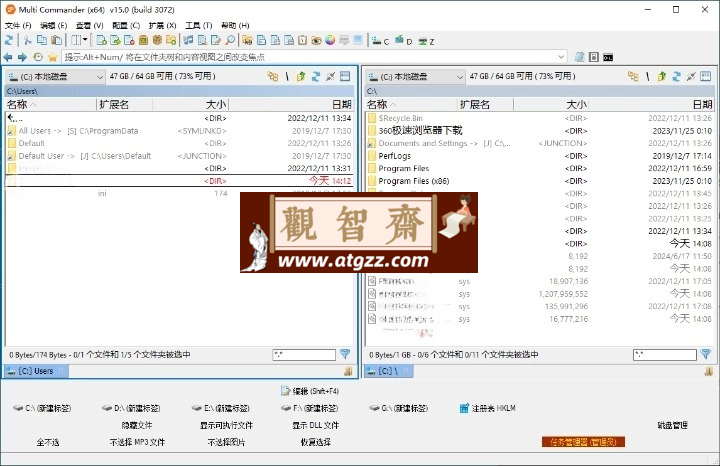Select the Default folder row
Image resolution: width=720 pixels, height=466 pixels.
click(180, 143)
